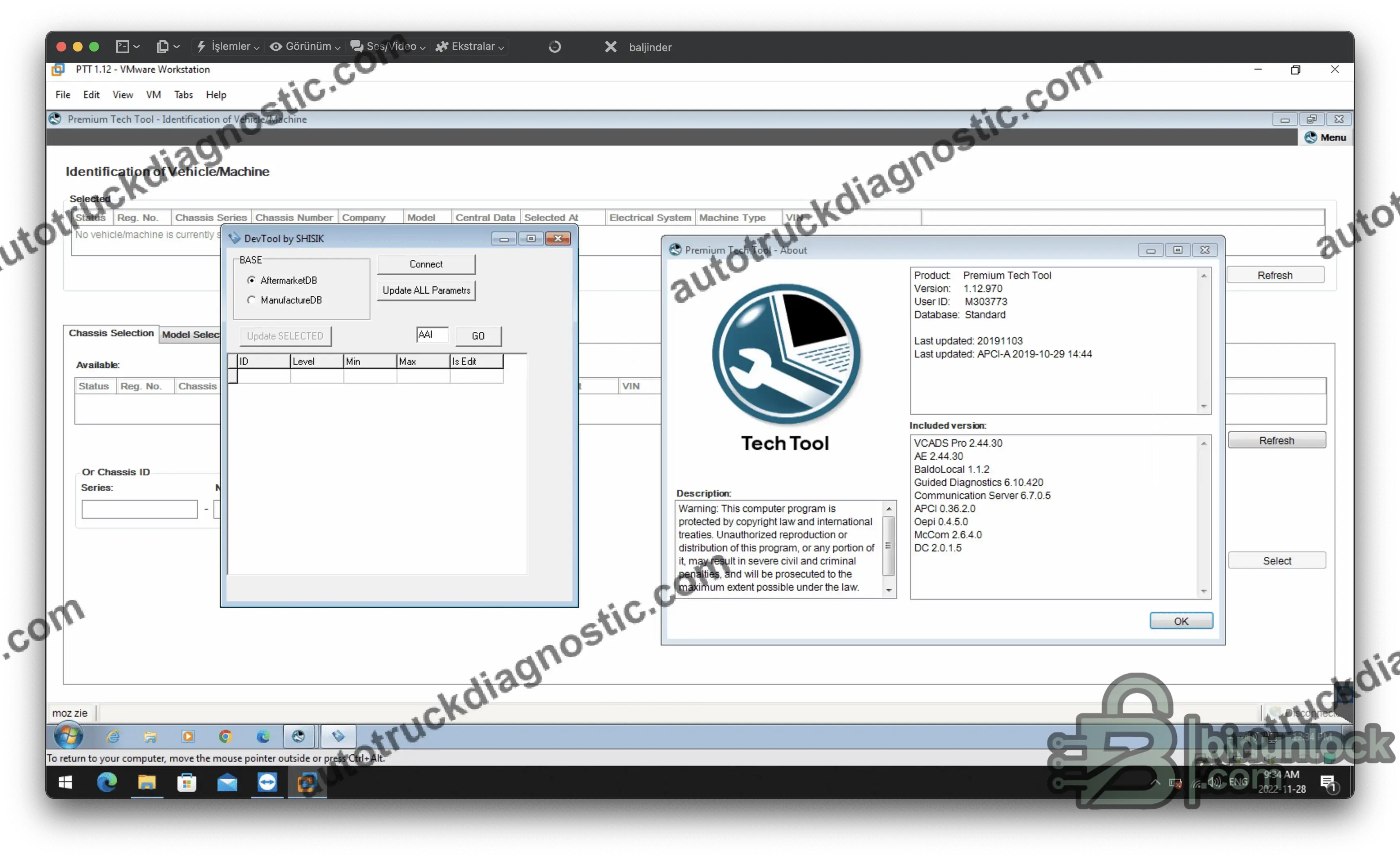Click the GO button in DevTool

tap(478, 336)
